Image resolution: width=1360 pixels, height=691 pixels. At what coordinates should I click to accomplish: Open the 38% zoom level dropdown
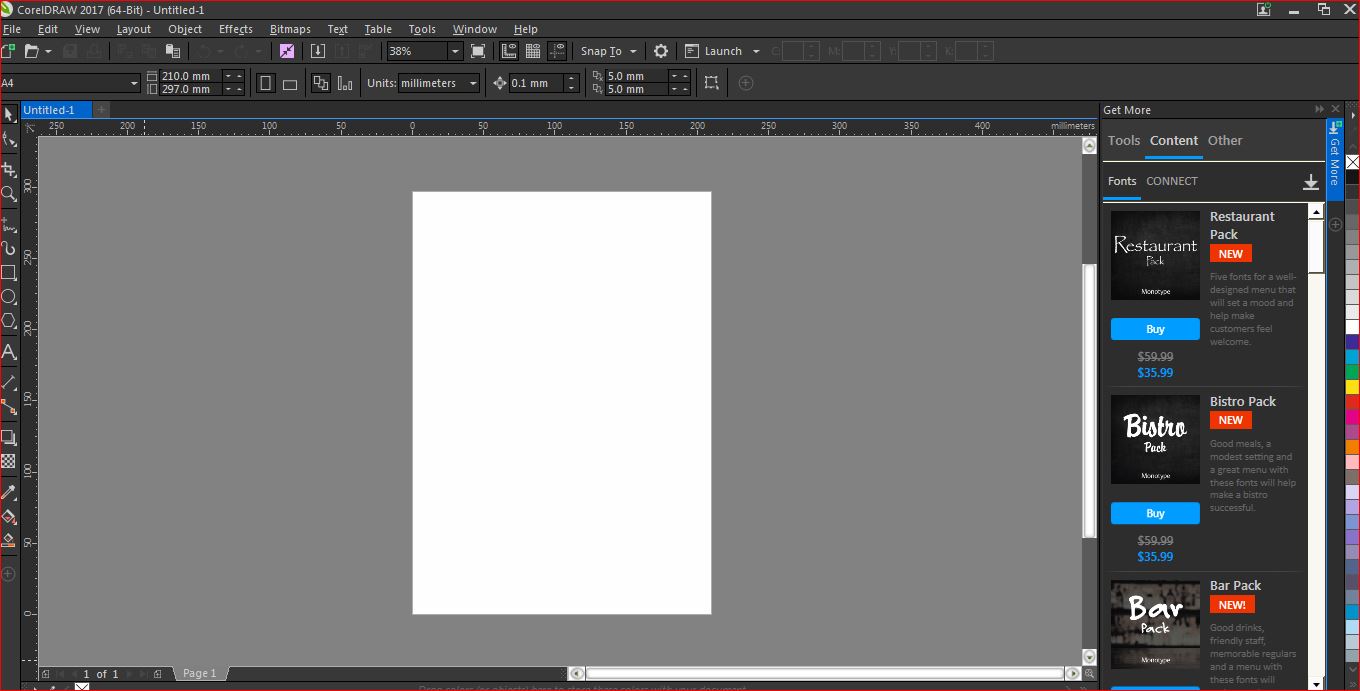pyautogui.click(x=455, y=51)
